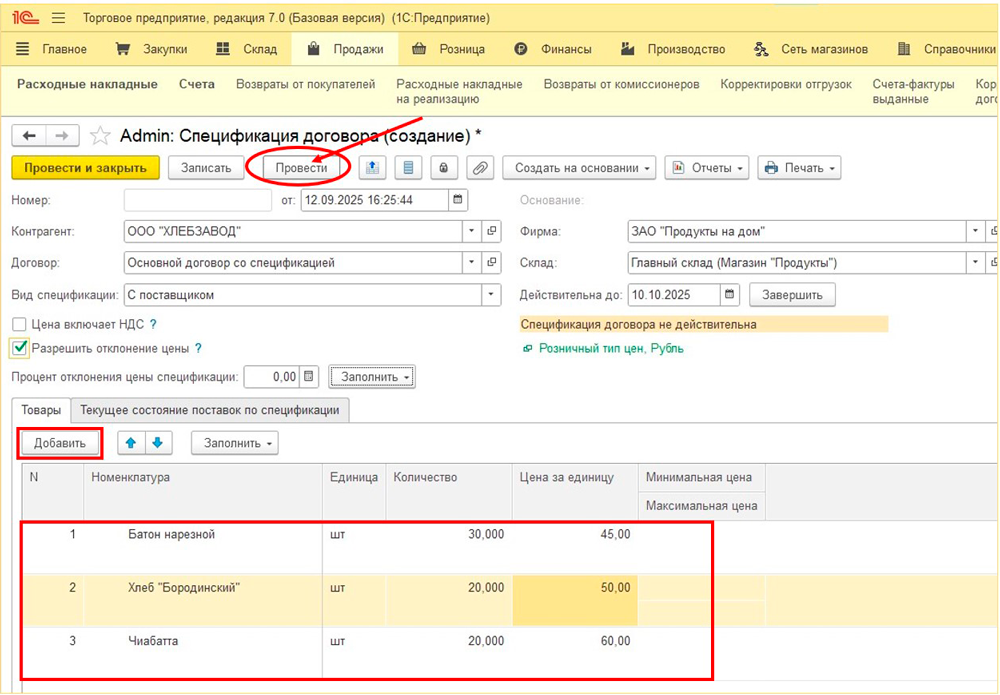1000x695 pixels.
Task: Open the 'Склад' menu section
Action: click(250, 49)
